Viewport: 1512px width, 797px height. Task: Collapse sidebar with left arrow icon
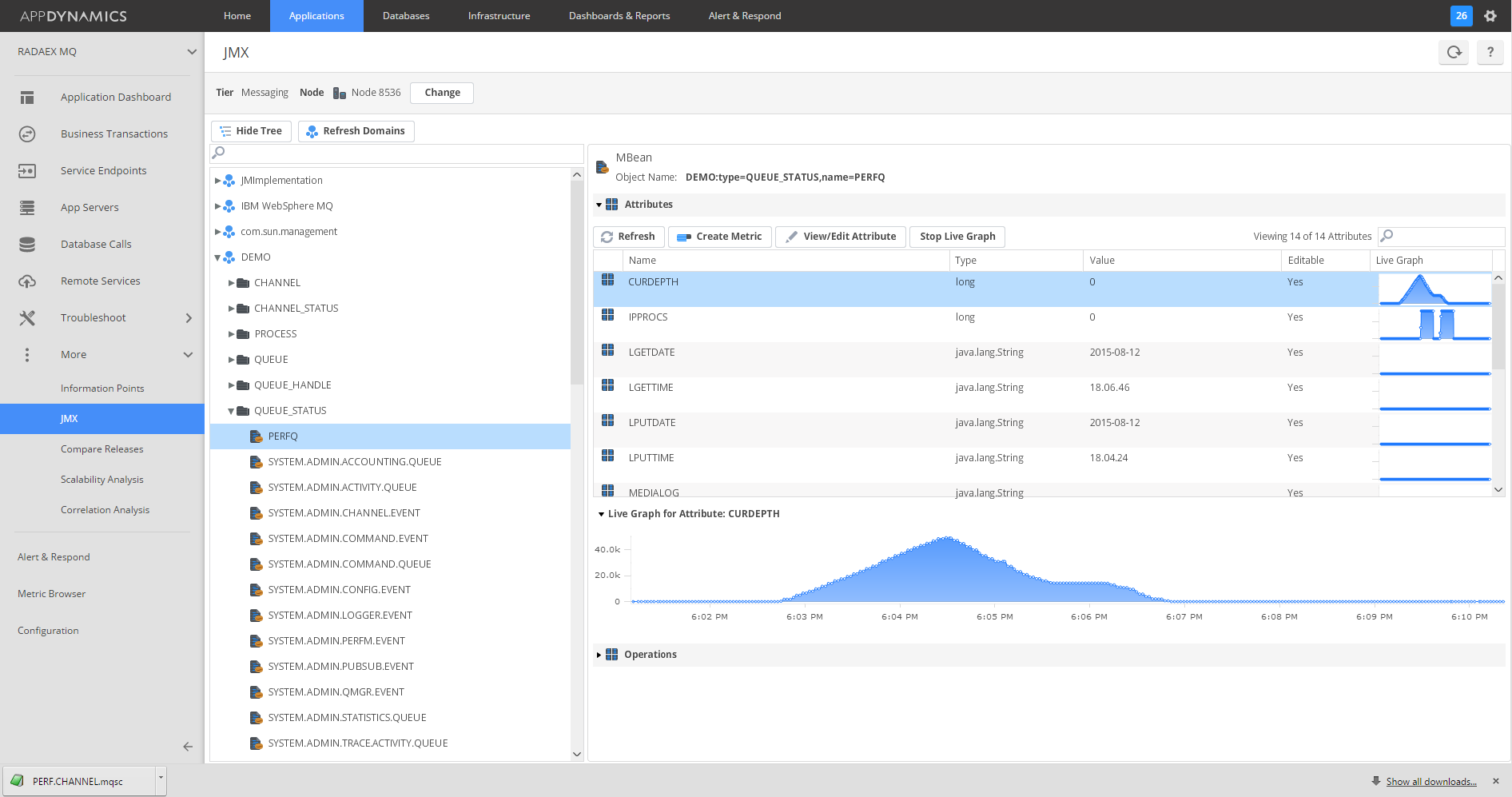coord(188,747)
